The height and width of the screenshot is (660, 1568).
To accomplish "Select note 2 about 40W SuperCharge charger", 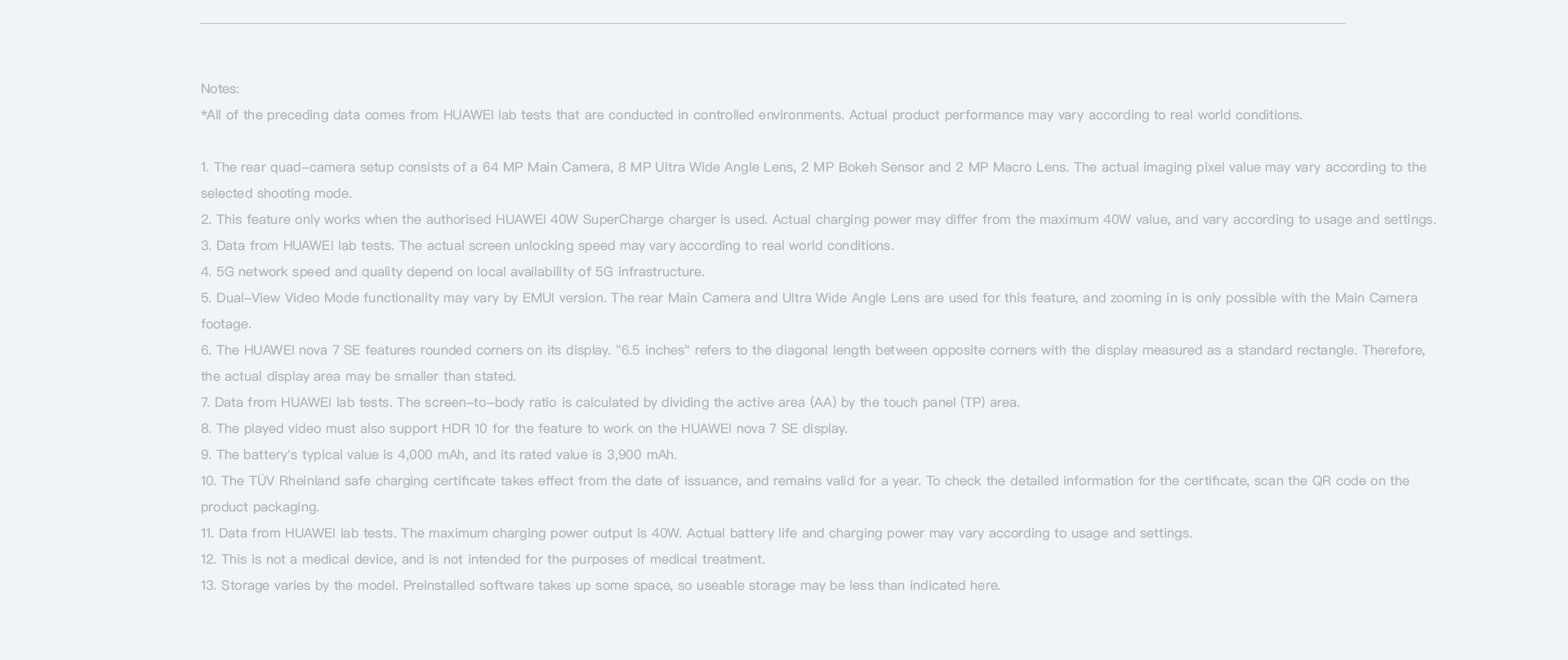I will click(x=818, y=219).
